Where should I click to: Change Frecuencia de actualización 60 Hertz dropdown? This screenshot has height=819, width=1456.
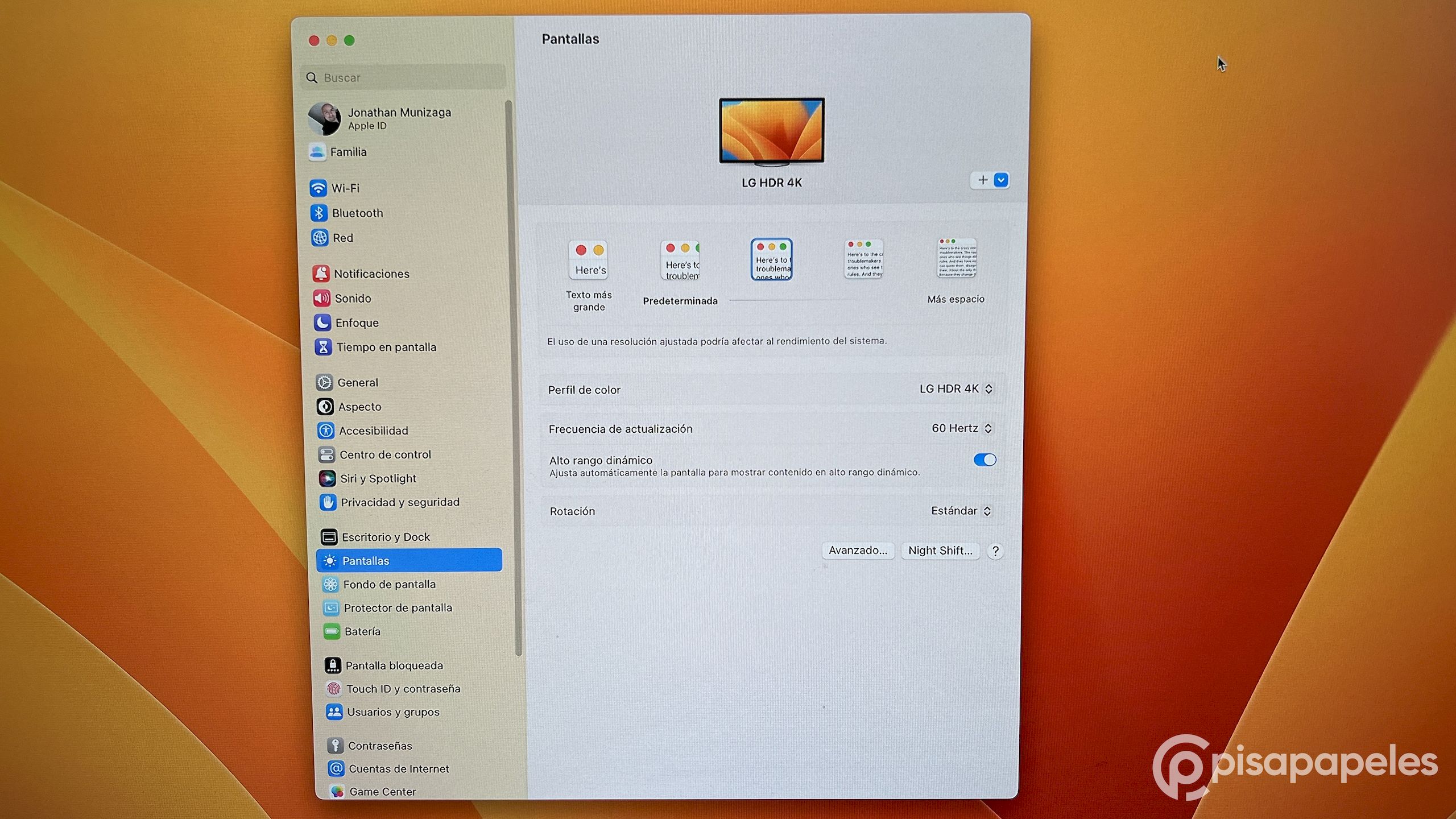[x=962, y=428]
